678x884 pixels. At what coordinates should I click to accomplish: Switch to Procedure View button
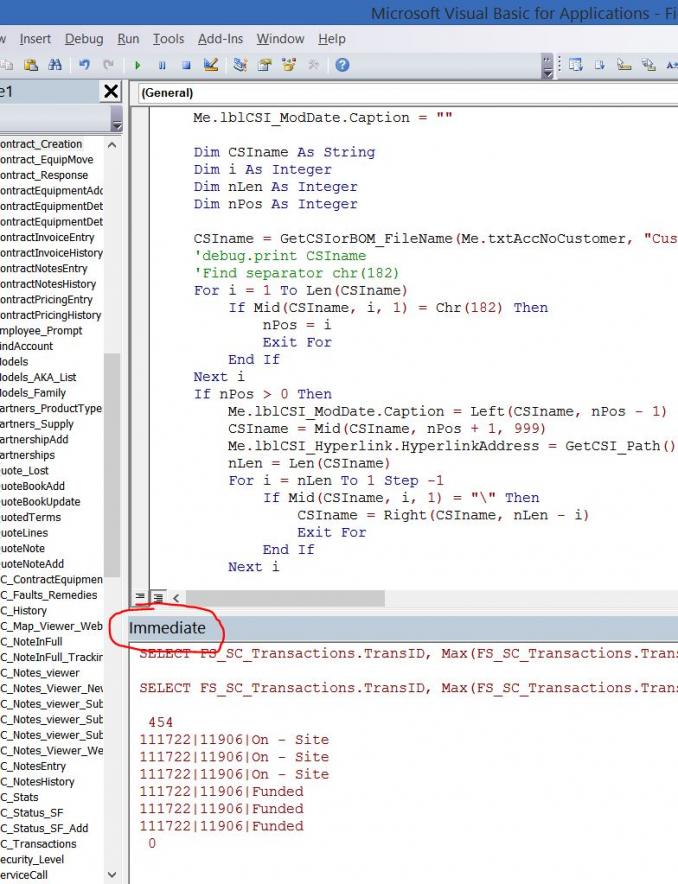(140, 598)
